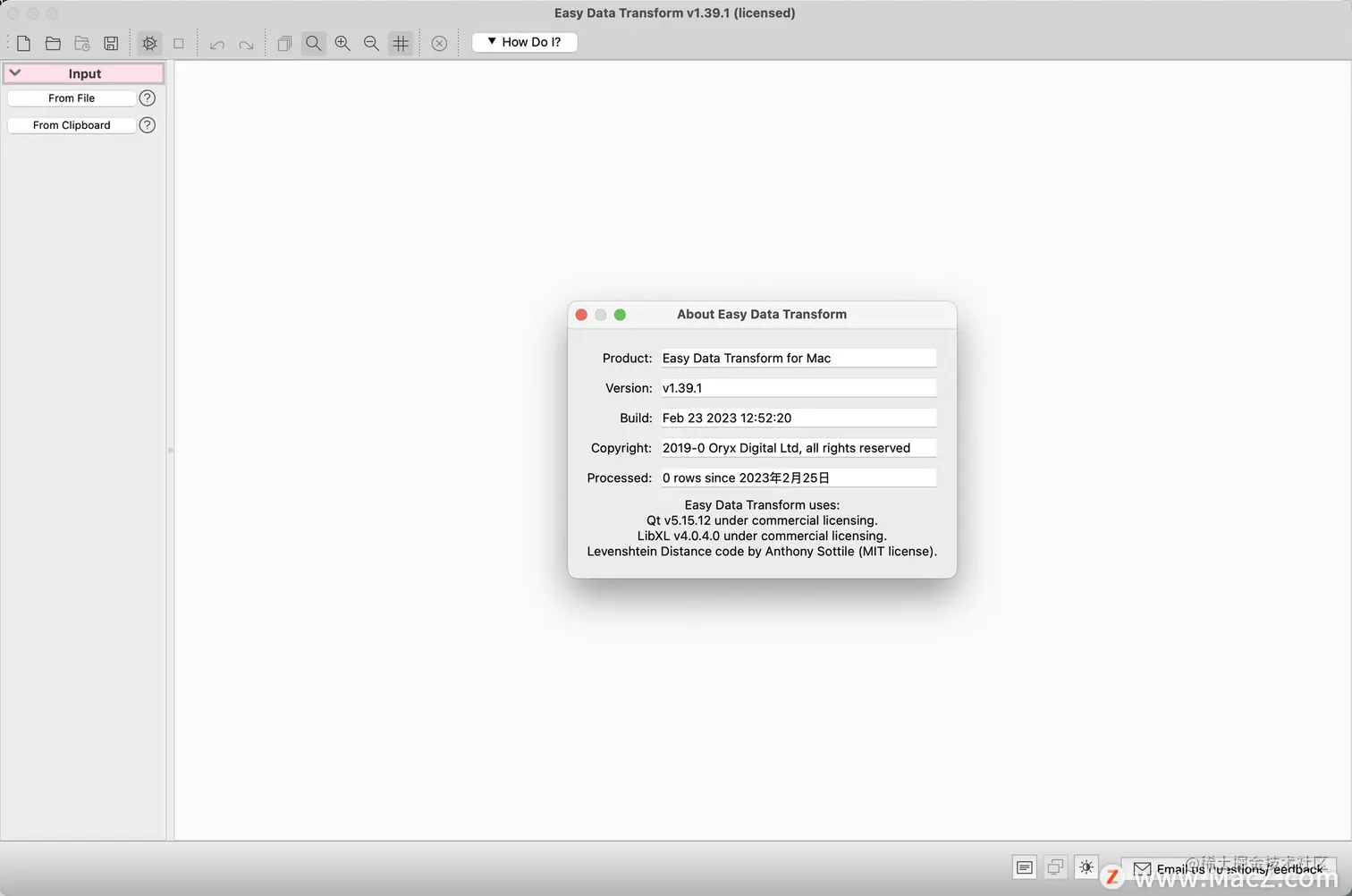Zoom out with the magnifier minus icon
The width and height of the screenshot is (1352, 896).
click(x=371, y=43)
